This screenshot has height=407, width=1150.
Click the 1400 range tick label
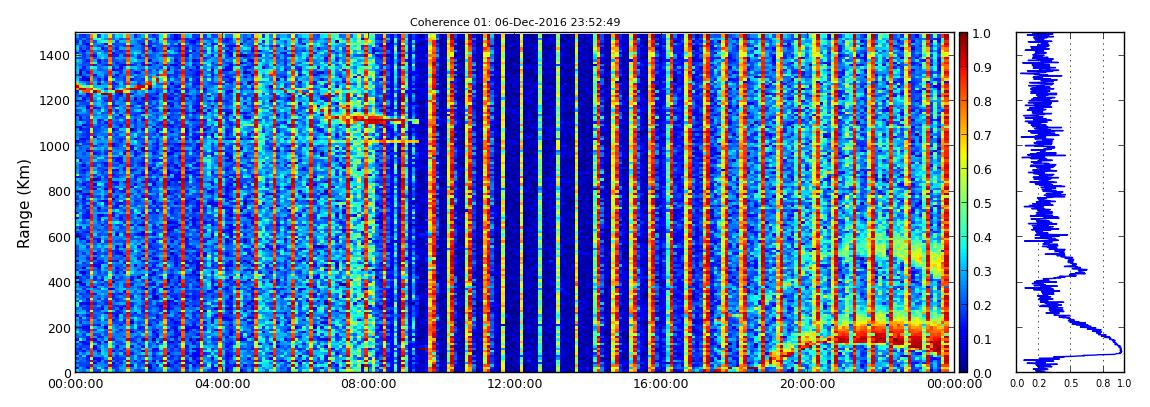coord(55,55)
